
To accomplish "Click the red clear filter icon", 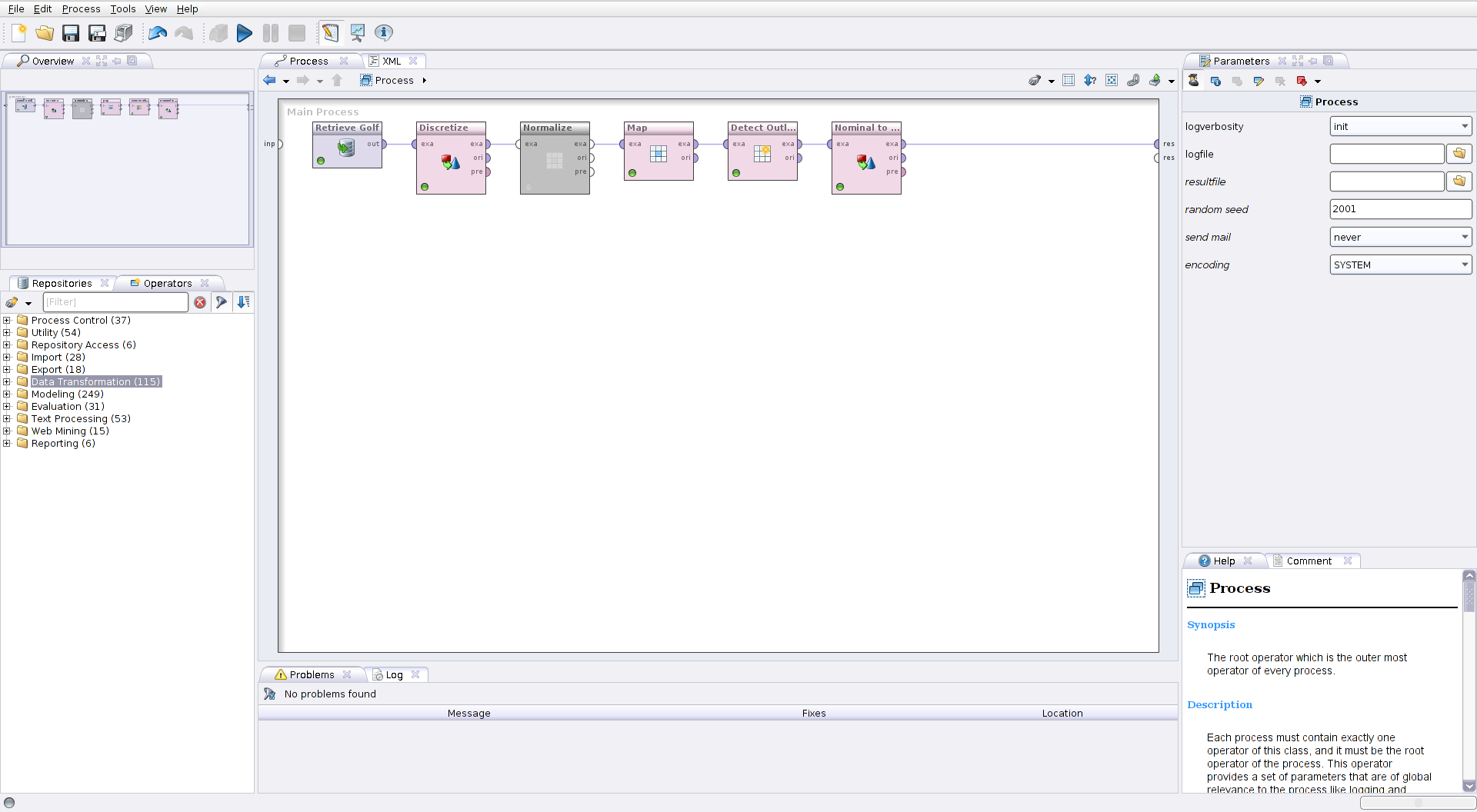I will pyautogui.click(x=200, y=302).
